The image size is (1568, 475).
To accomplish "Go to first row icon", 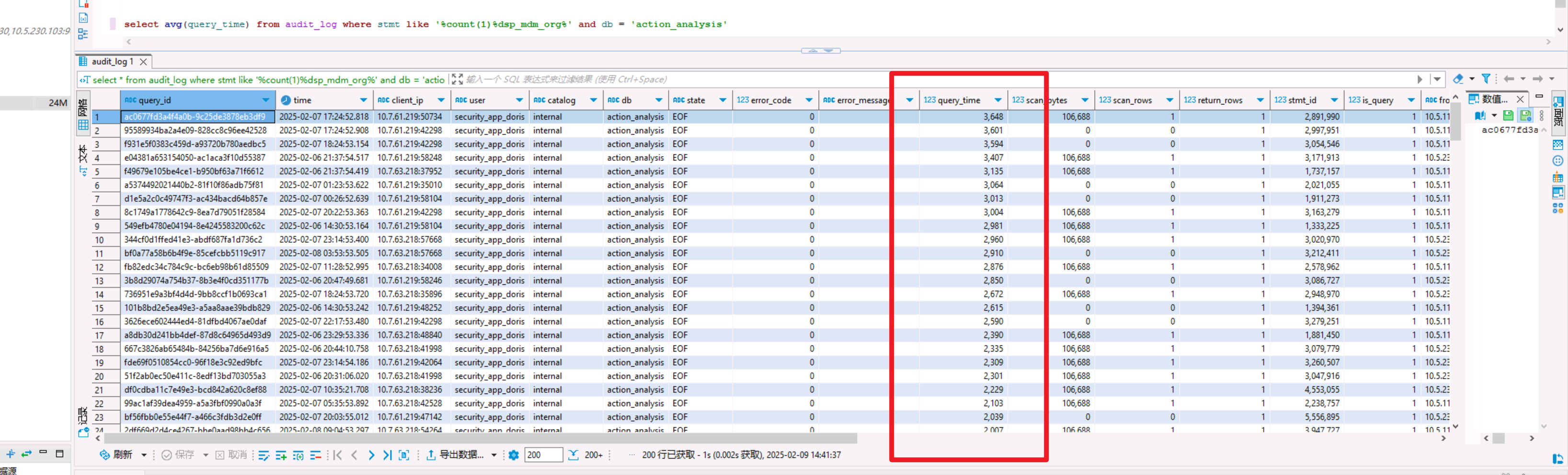I will point(338,455).
